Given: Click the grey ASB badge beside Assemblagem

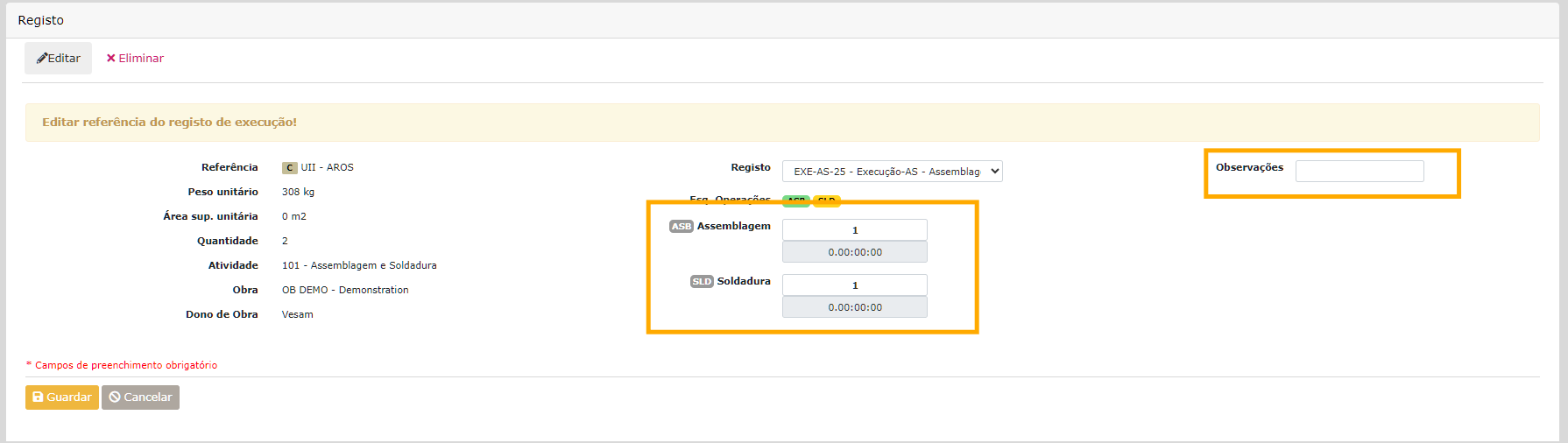Looking at the screenshot, I should (681, 227).
